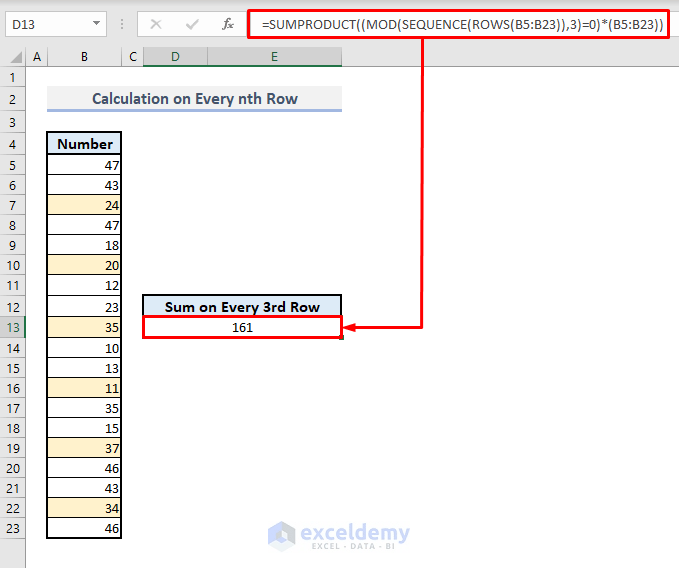
Task: Select row 7 header
Action: [13, 205]
